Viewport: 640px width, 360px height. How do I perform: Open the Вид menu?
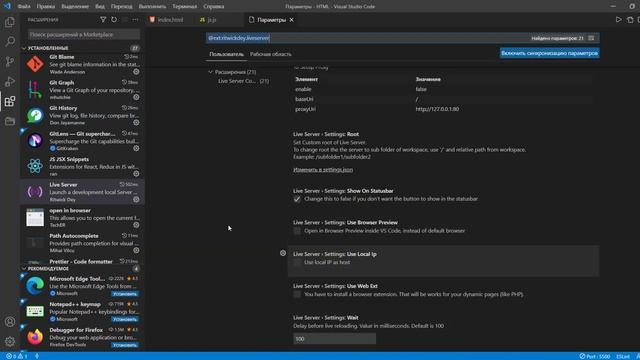click(x=100, y=7)
